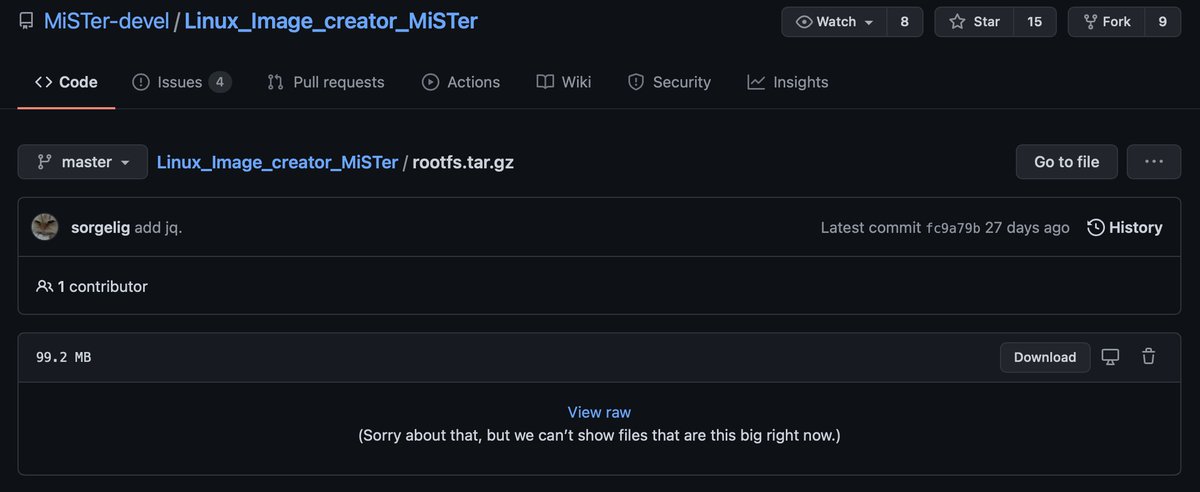The height and width of the screenshot is (492, 1200).
Task: Open the MiSTer-devel organization link
Action: coord(106,21)
